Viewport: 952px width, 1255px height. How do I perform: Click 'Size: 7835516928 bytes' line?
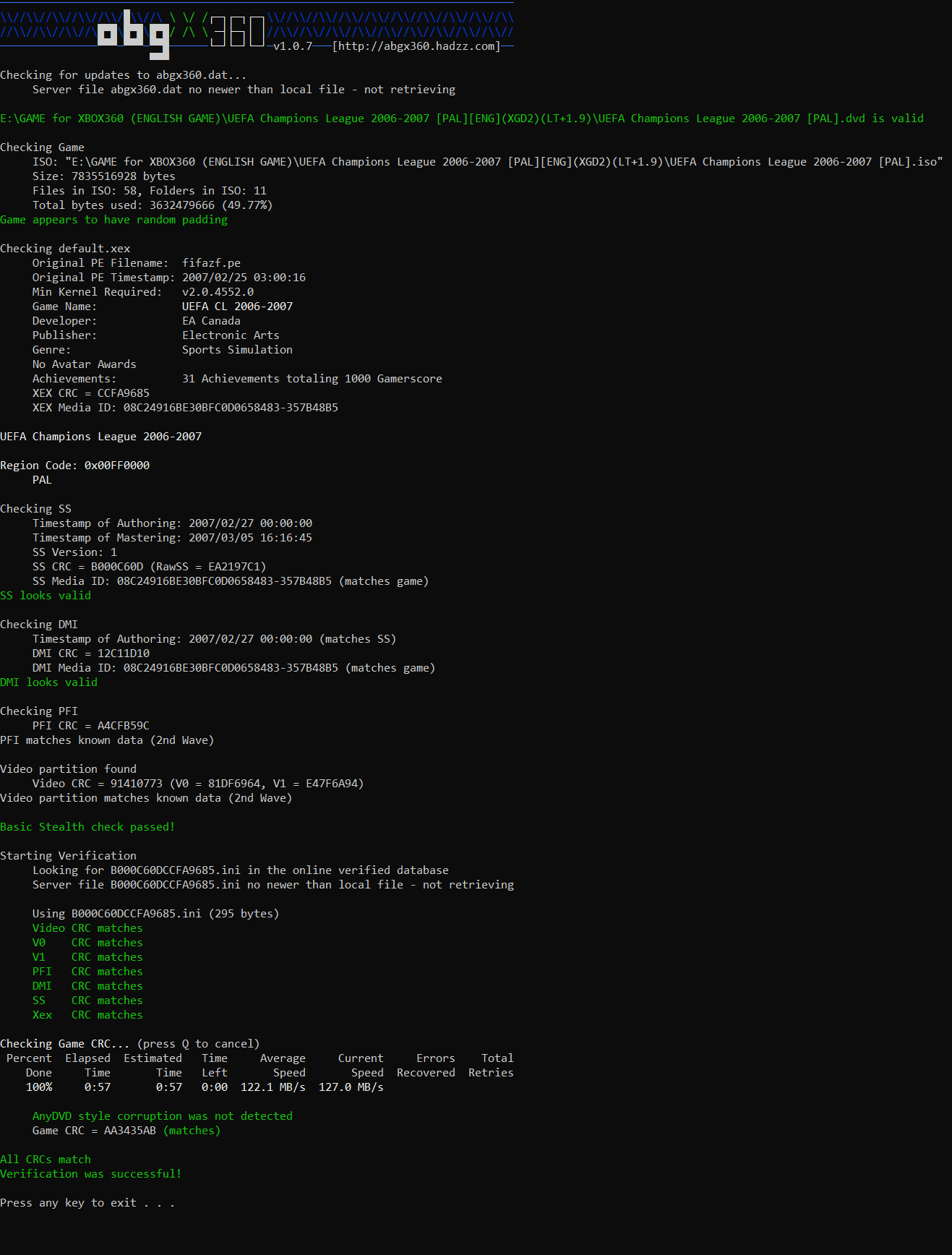point(104,176)
